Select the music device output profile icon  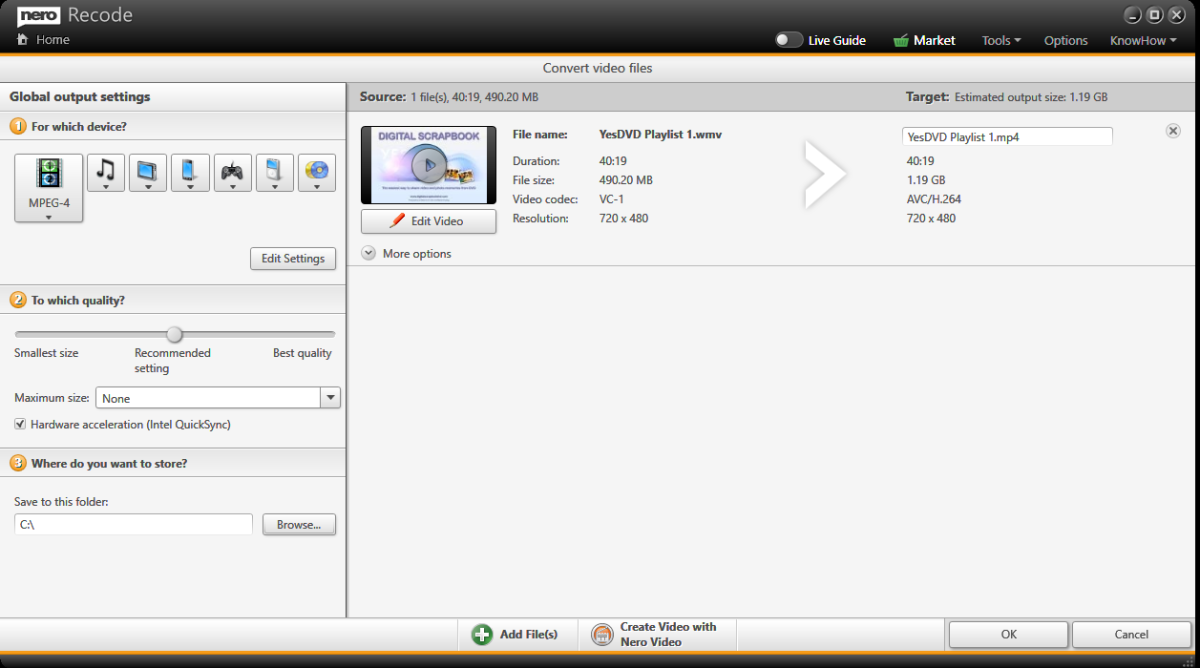(105, 172)
